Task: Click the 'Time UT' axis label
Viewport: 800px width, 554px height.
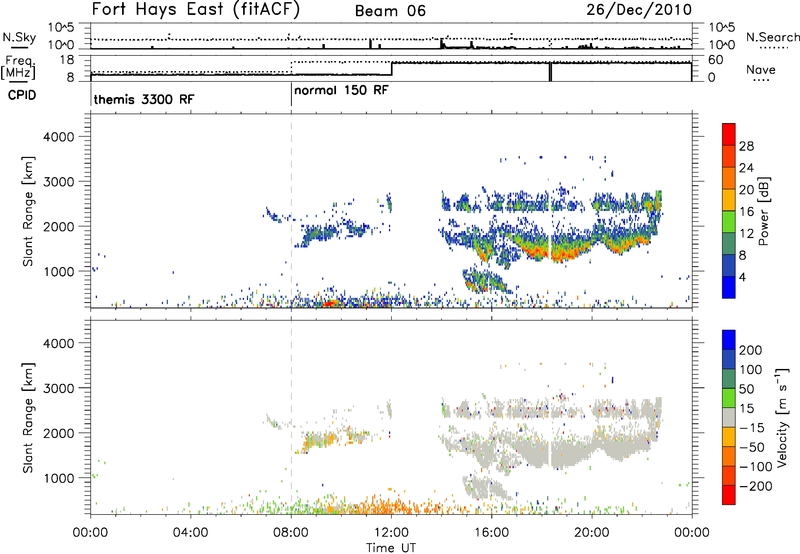Action: coord(391,548)
